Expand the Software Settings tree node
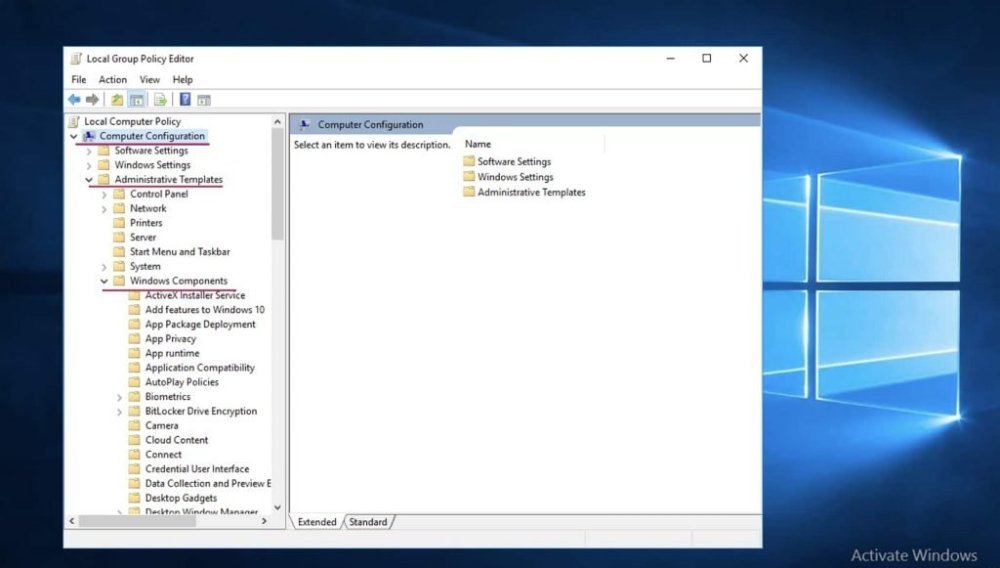Viewport: 1000px width, 568px height. [x=89, y=151]
